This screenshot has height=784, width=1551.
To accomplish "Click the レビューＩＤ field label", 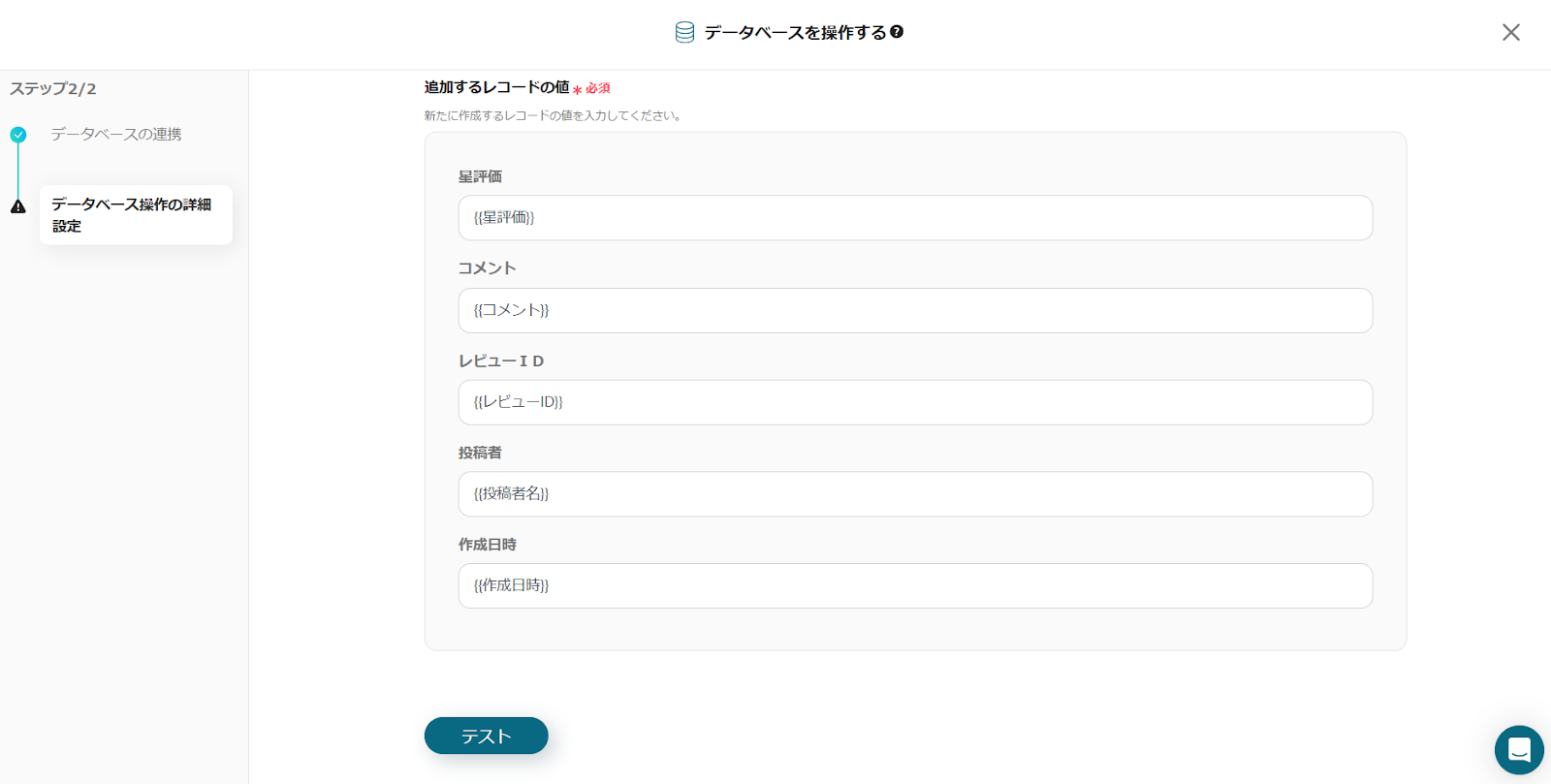I will (x=501, y=361).
